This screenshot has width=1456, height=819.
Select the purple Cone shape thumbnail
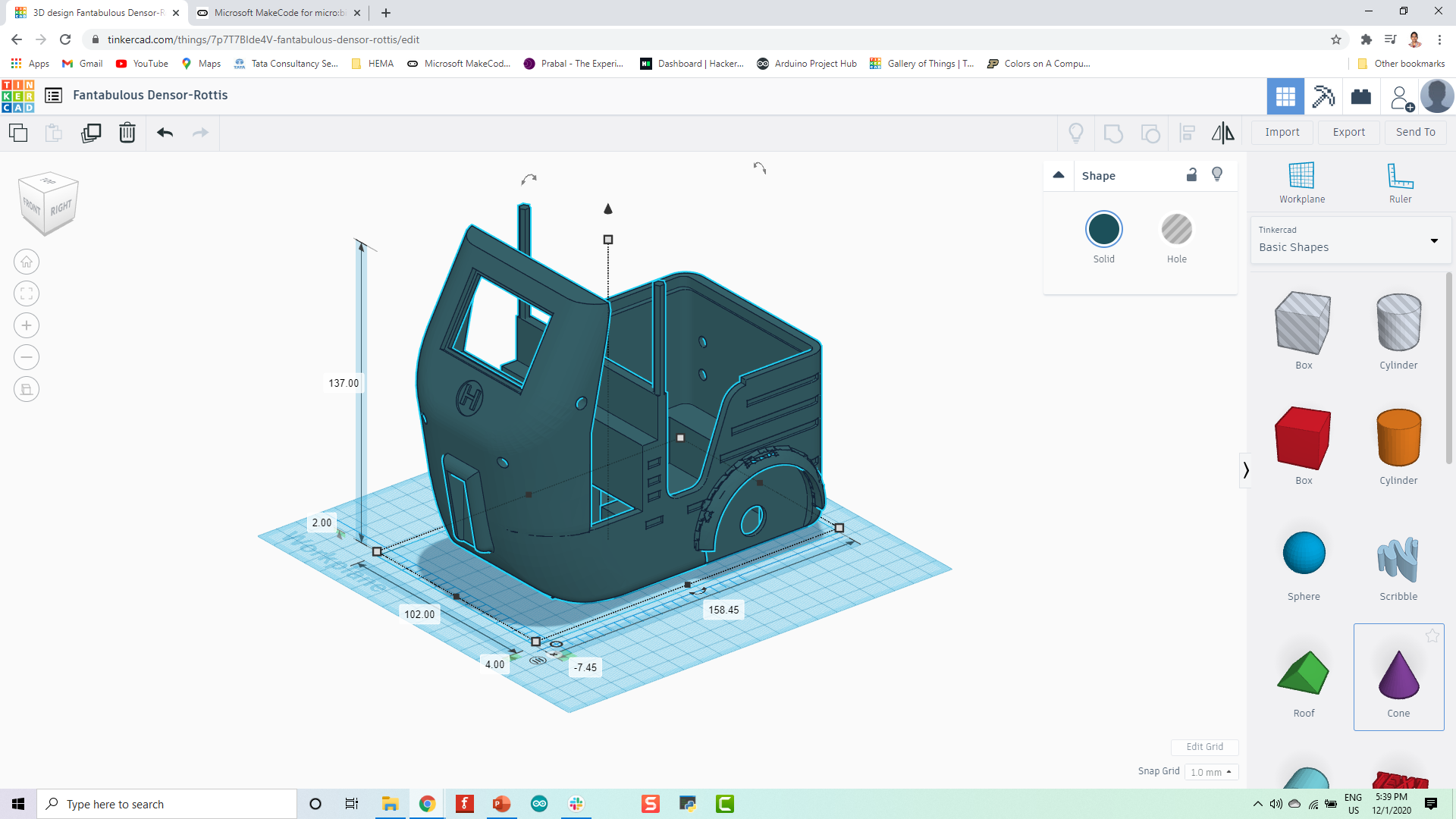click(1398, 676)
